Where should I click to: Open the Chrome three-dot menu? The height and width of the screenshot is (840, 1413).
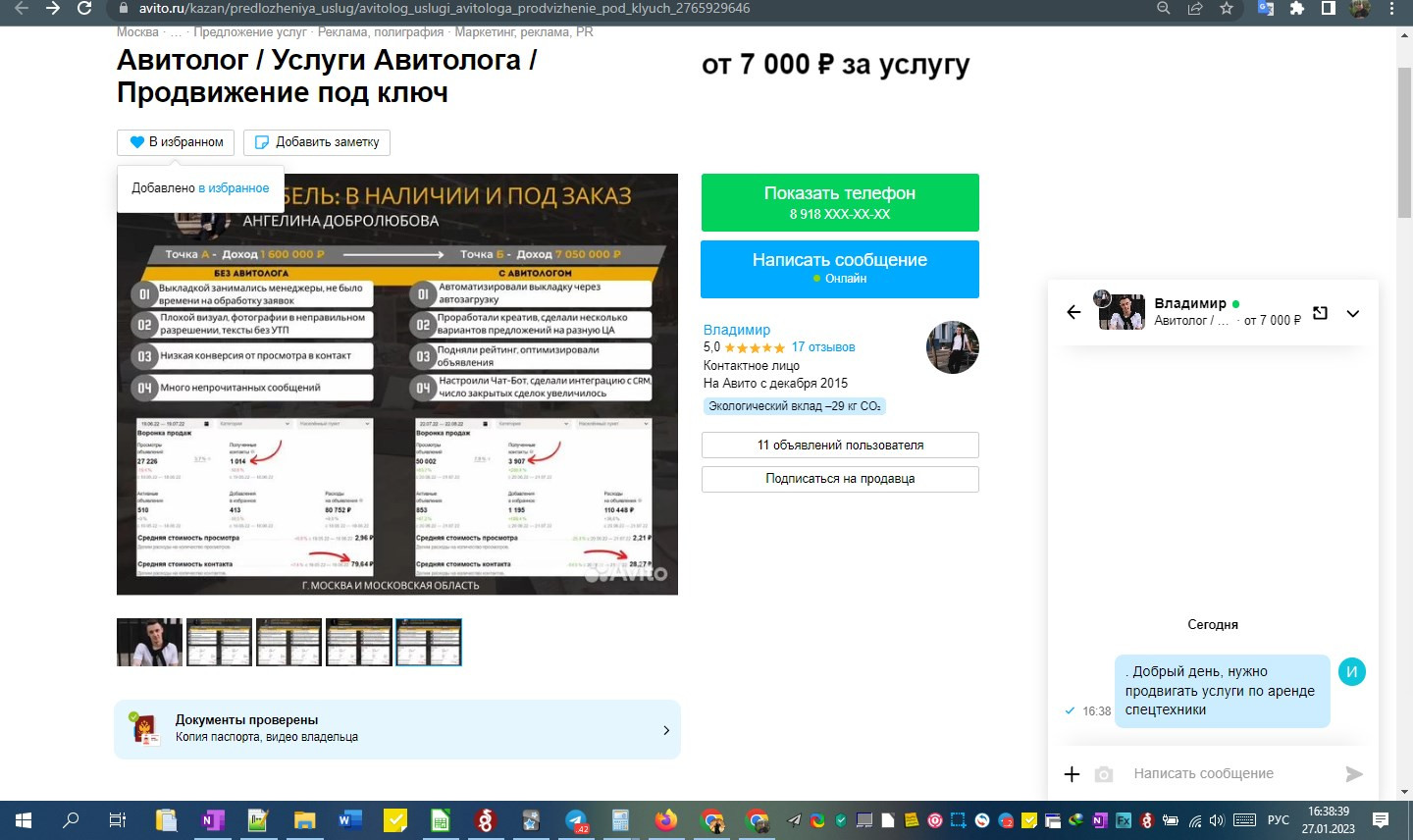[x=1392, y=9]
